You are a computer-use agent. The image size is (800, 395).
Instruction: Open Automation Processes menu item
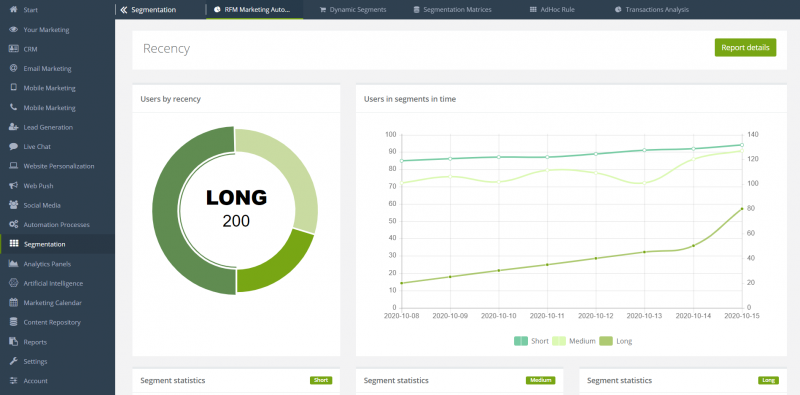pos(57,225)
